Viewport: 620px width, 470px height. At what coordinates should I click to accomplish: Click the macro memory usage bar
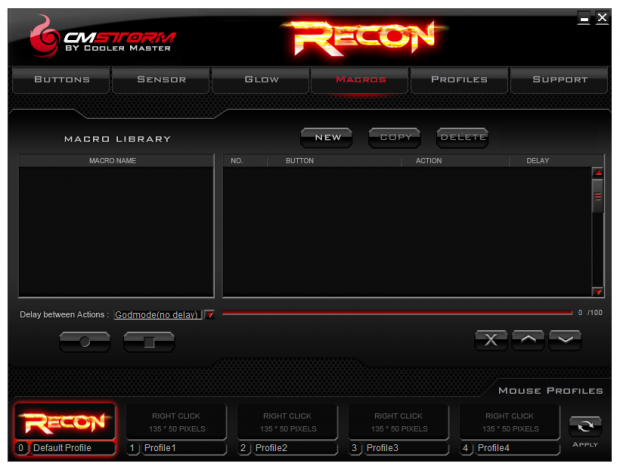click(397, 313)
